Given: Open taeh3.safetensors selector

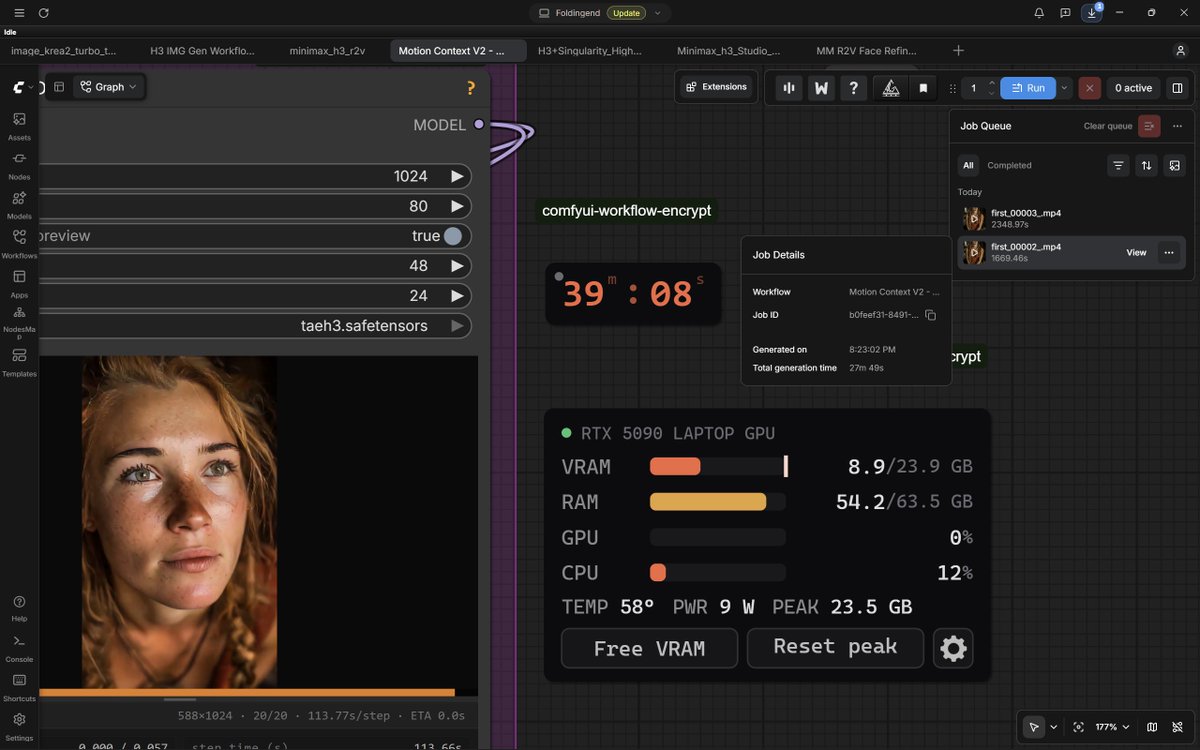Looking at the screenshot, I should click(255, 326).
